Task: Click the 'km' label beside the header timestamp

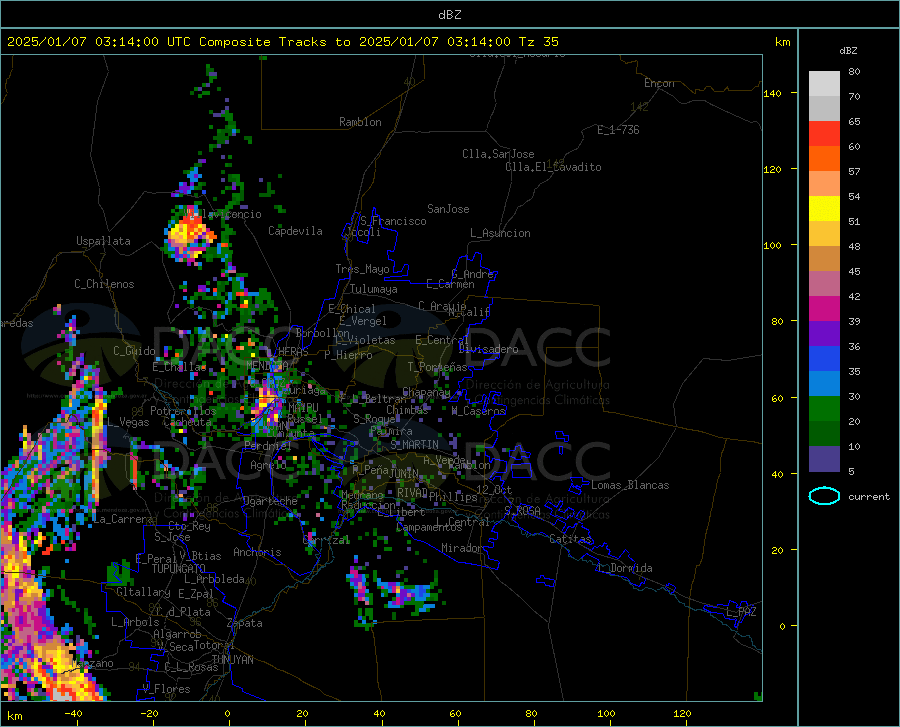Action: coord(782,42)
